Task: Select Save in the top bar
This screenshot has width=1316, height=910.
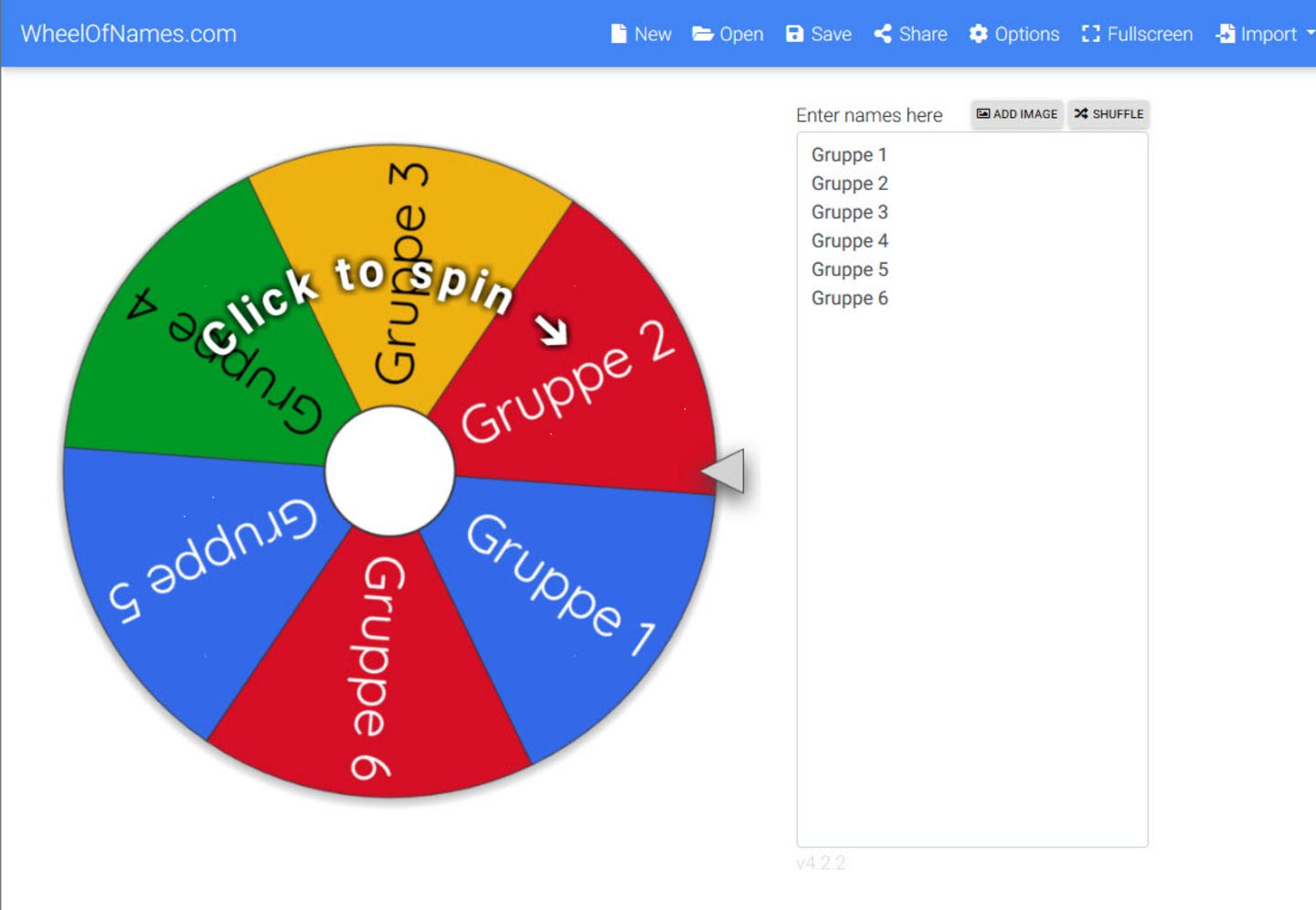Action: (x=819, y=34)
